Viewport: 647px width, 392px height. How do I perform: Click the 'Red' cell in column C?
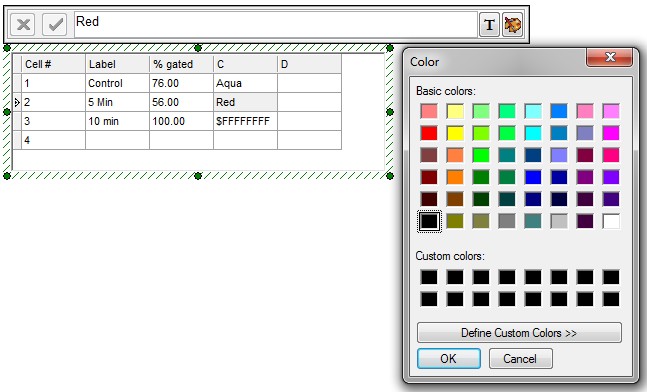coord(245,102)
